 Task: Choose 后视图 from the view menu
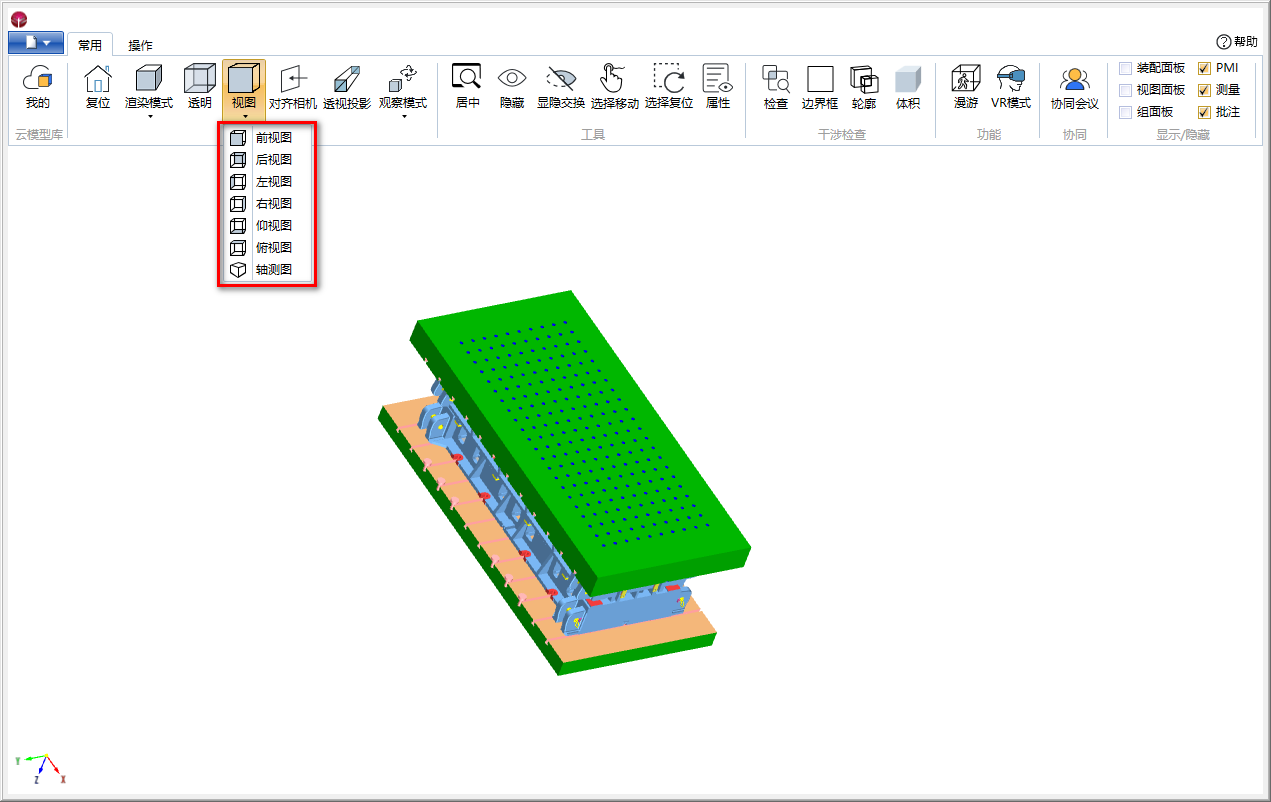tap(267, 160)
